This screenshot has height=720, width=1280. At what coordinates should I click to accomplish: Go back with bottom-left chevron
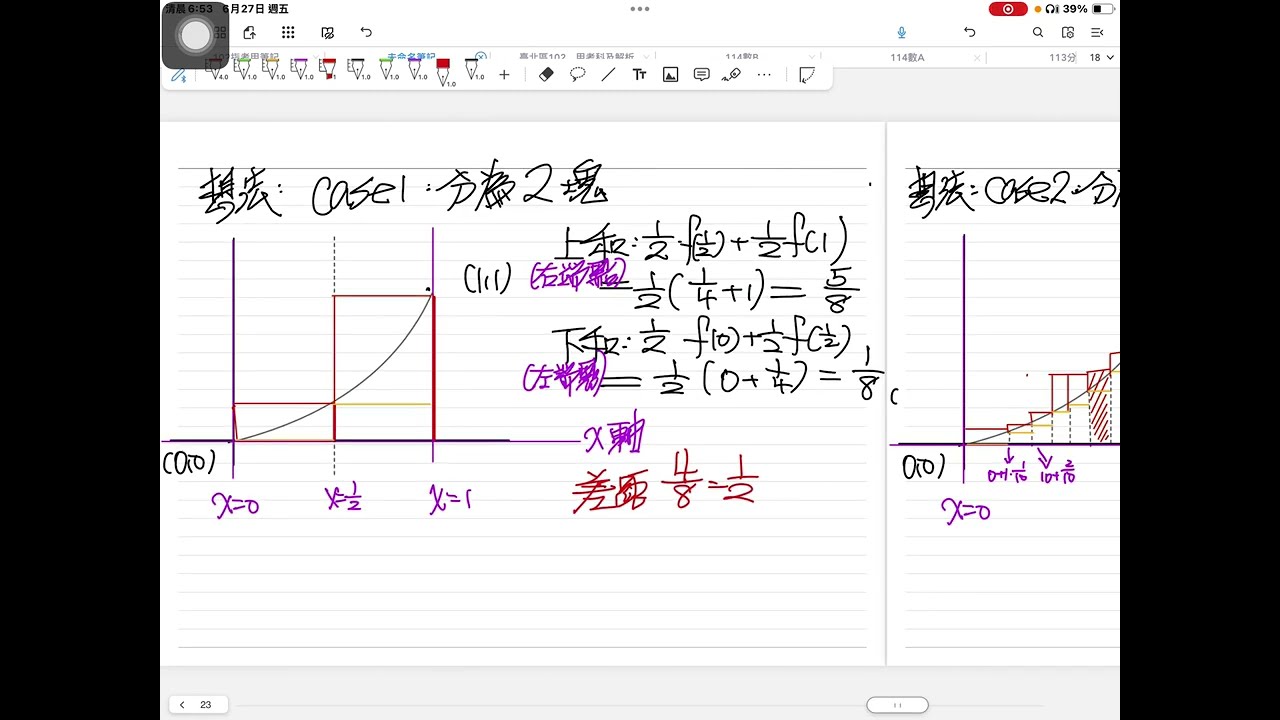pos(182,705)
